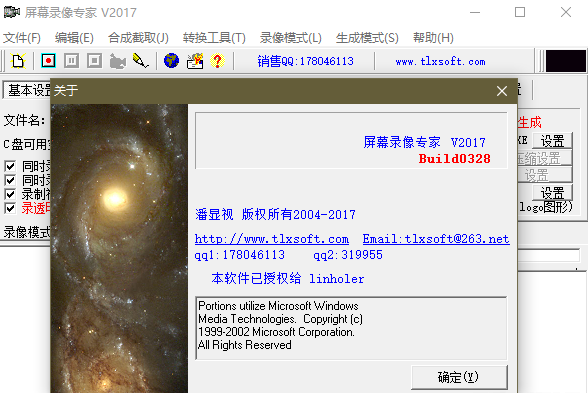This screenshot has height=393, width=588.
Task: Toggle the first 同时 checkbox
Action: [x=10, y=166]
